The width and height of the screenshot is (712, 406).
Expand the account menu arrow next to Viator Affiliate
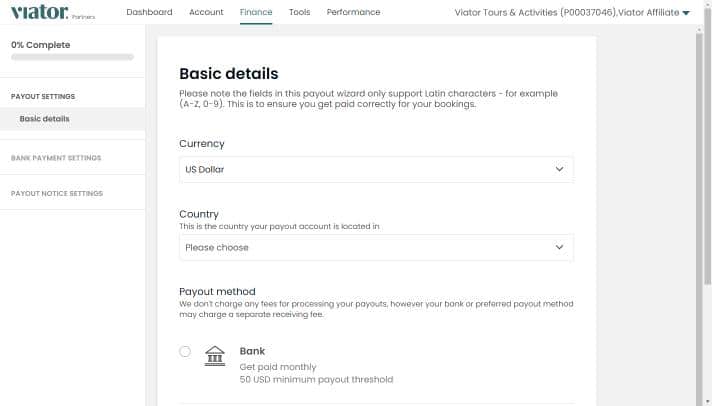(x=686, y=13)
